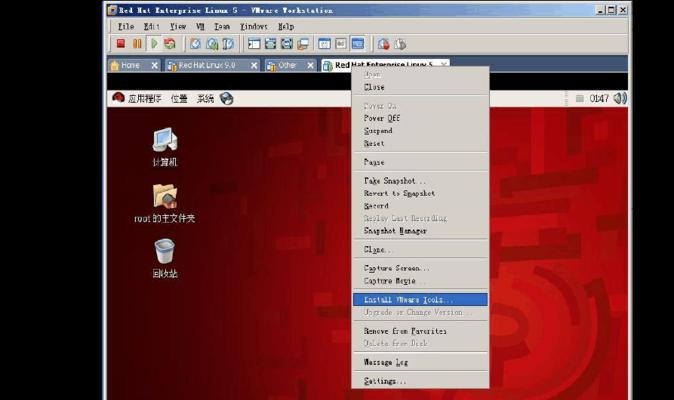Open Message Log from the context menu
The height and width of the screenshot is (400, 674).
tap(420, 362)
